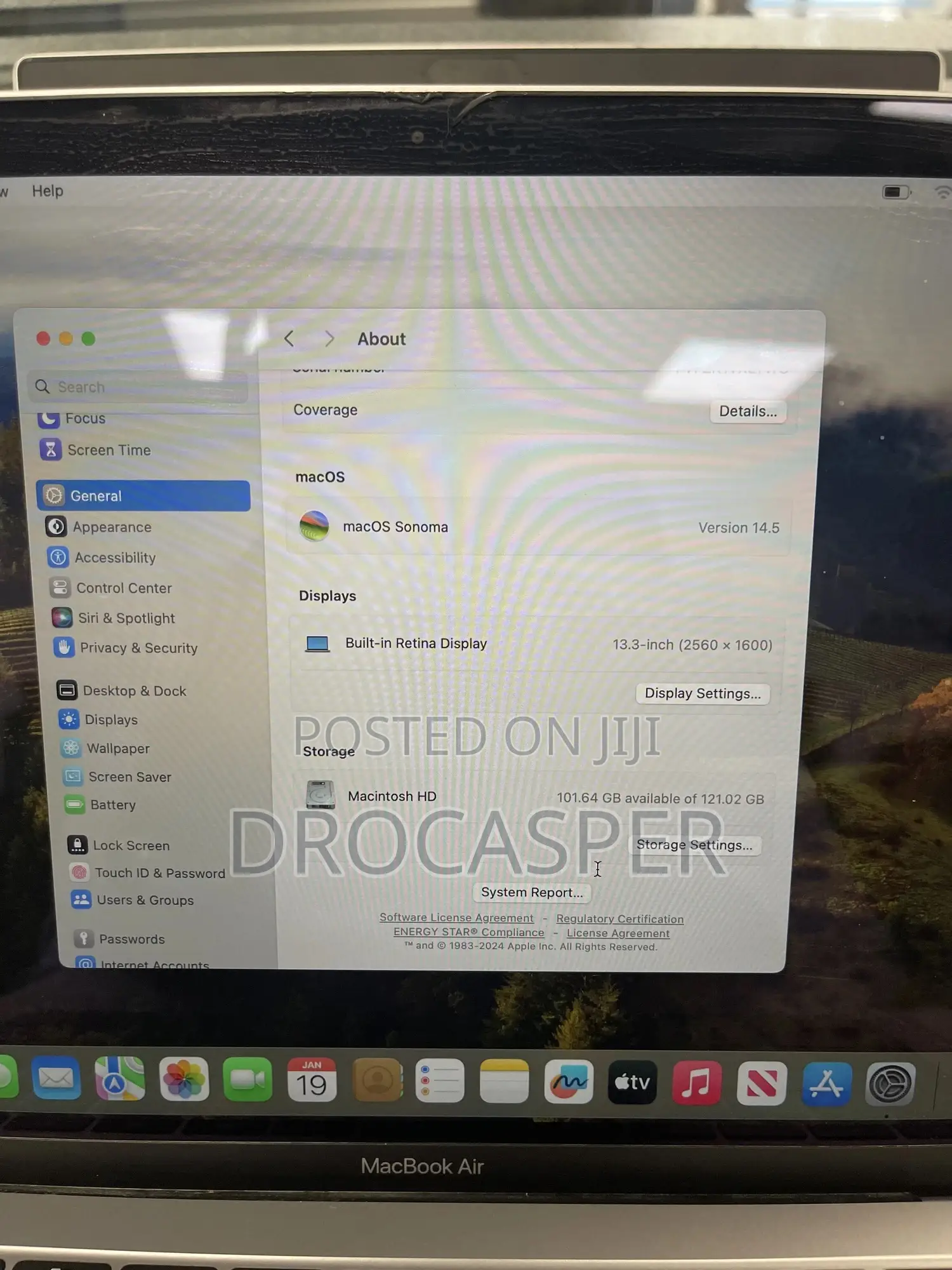Open Users & Groups settings
The height and width of the screenshot is (1270, 952).
(x=133, y=900)
